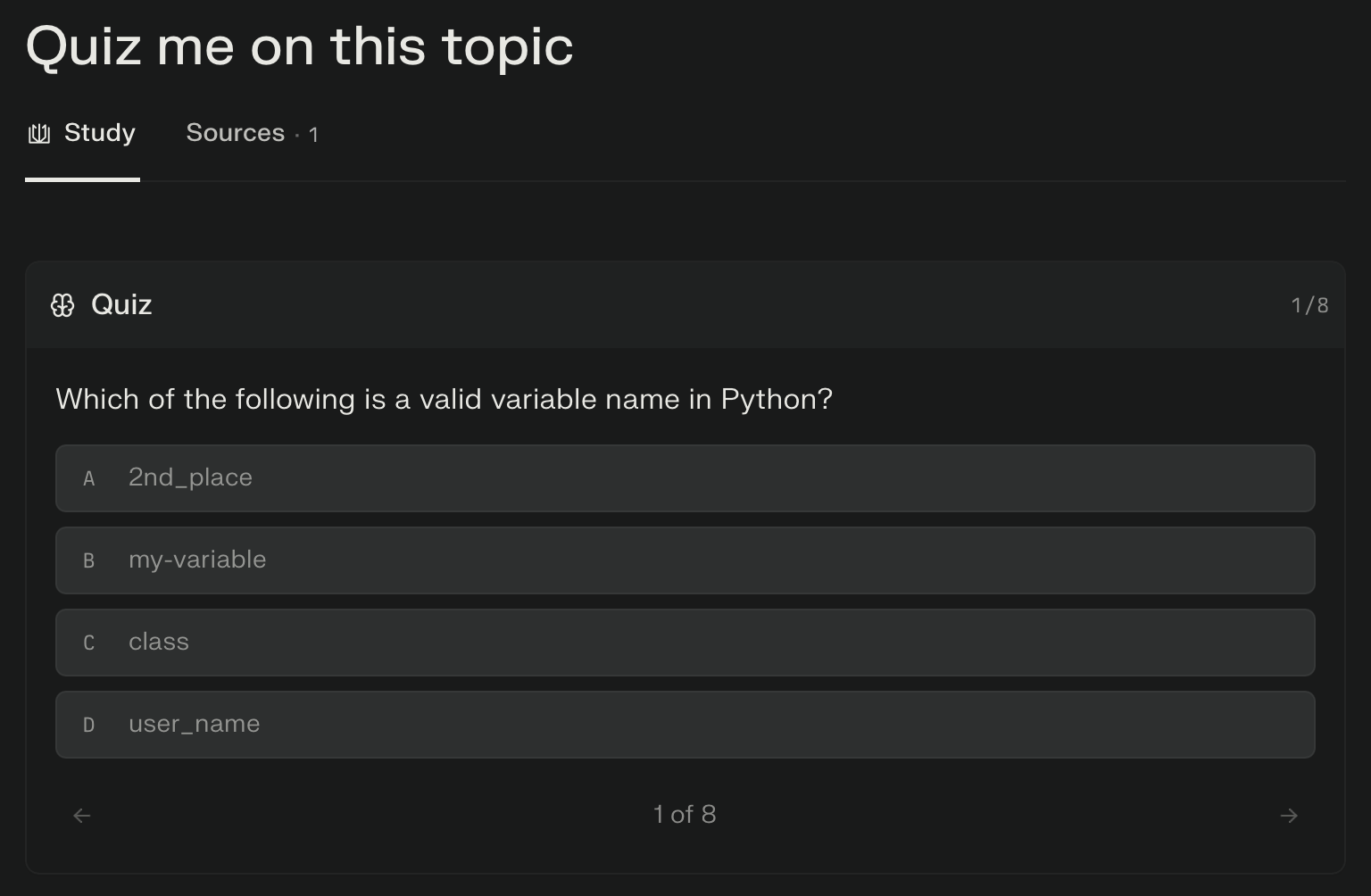Click the Quiz header label
The image size is (1371, 896).
(121, 305)
